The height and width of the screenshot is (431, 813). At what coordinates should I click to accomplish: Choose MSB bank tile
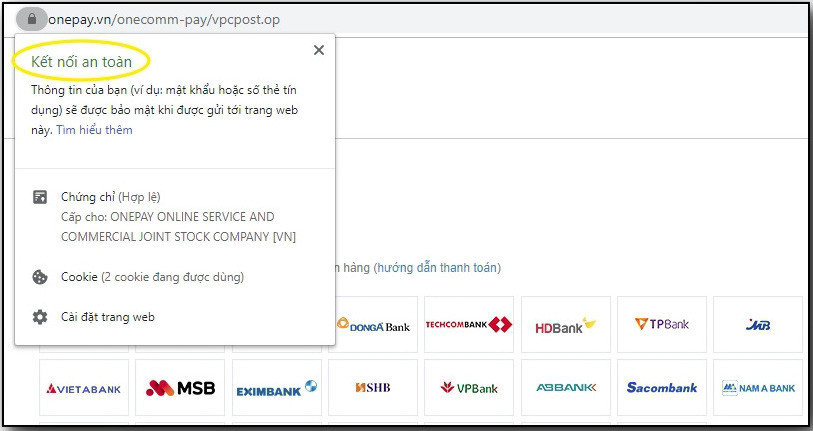[x=180, y=388]
